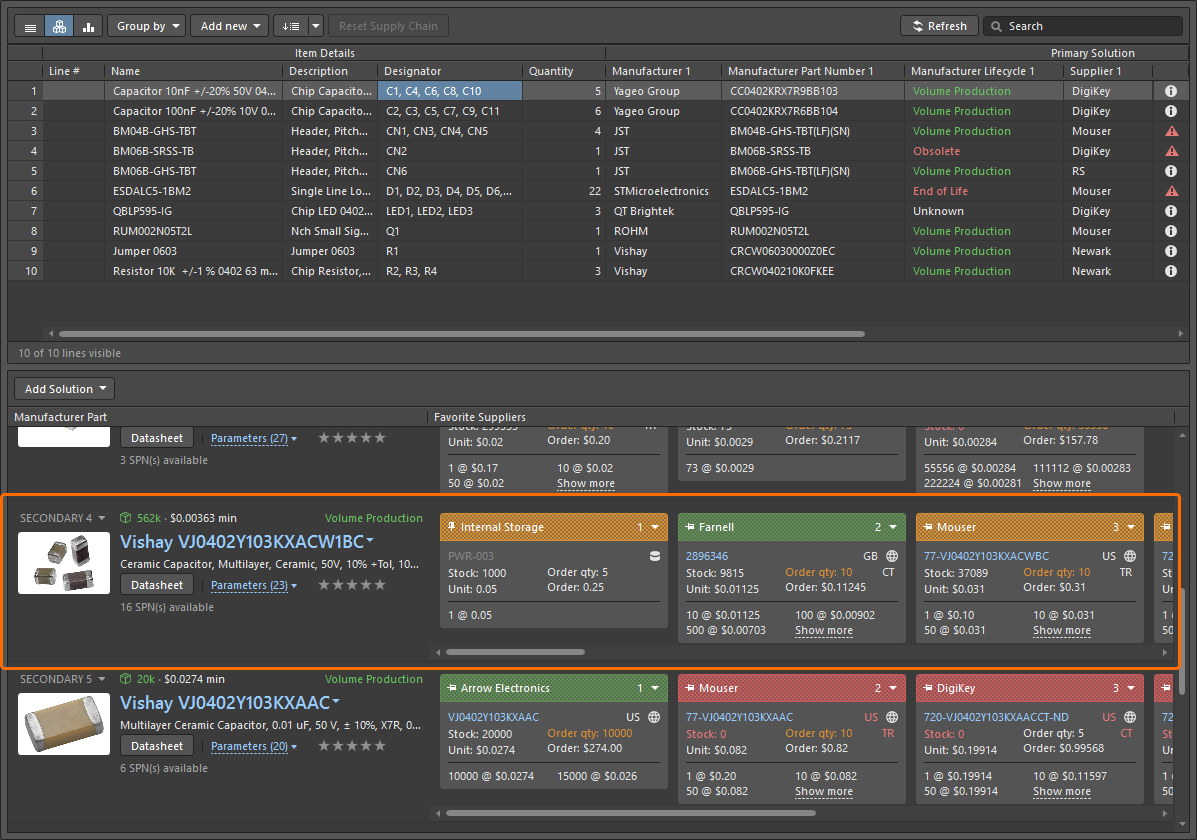This screenshot has height=840, width=1197.
Task: Click the sort order icon button
Action: (289, 26)
